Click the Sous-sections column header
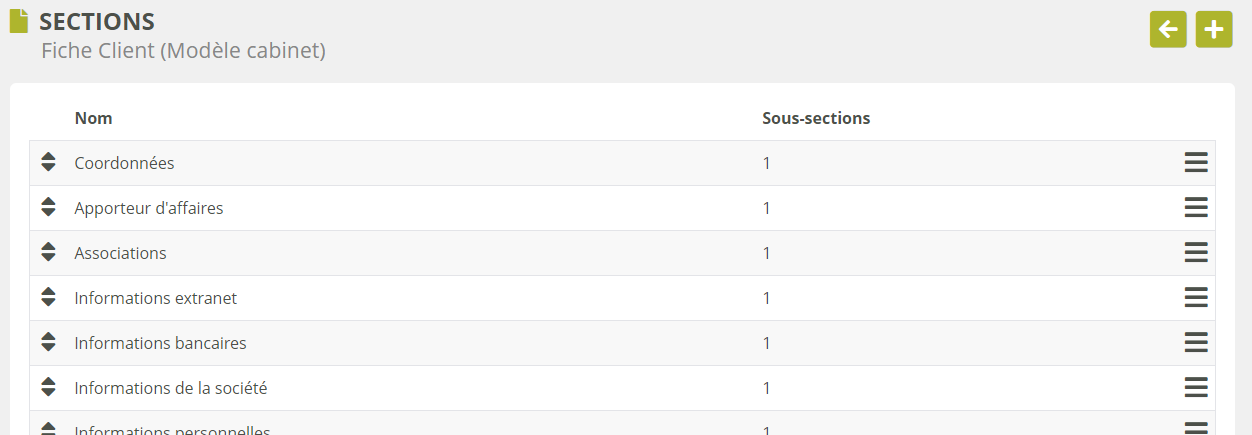This screenshot has height=435, width=1252. tap(816, 118)
